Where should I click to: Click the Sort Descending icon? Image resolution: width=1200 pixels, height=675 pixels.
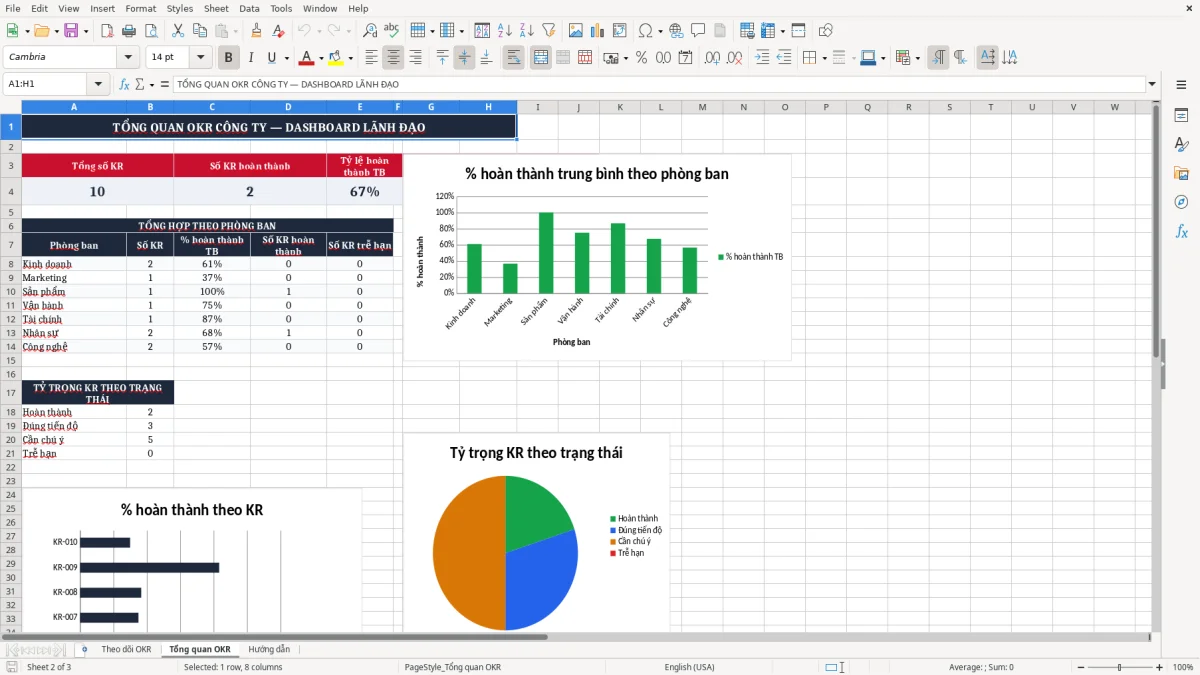coord(526,31)
